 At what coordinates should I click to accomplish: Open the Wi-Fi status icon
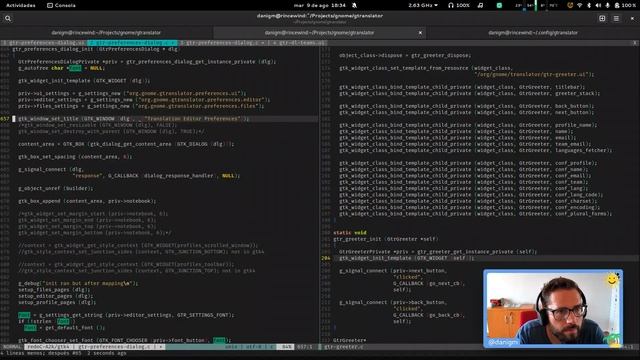[x=580, y=5]
